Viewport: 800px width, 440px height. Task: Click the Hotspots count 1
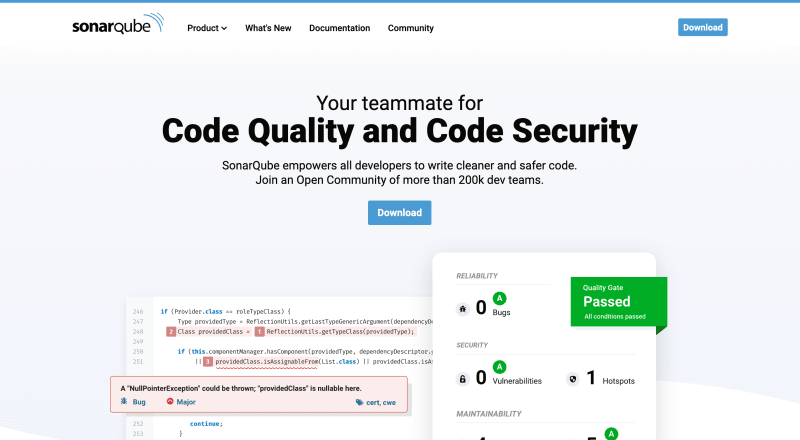click(x=591, y=378)
